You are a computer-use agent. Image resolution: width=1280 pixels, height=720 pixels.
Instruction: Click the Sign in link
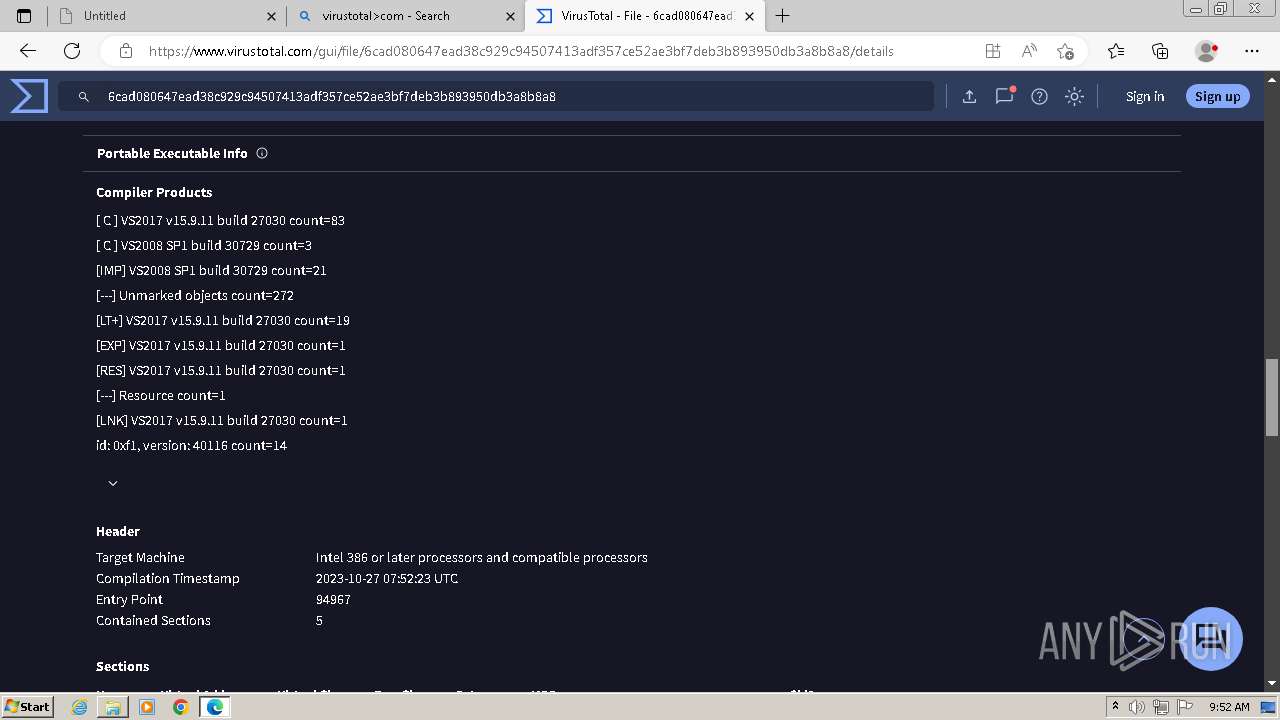pyautogui.click(x=1145, y=96)
